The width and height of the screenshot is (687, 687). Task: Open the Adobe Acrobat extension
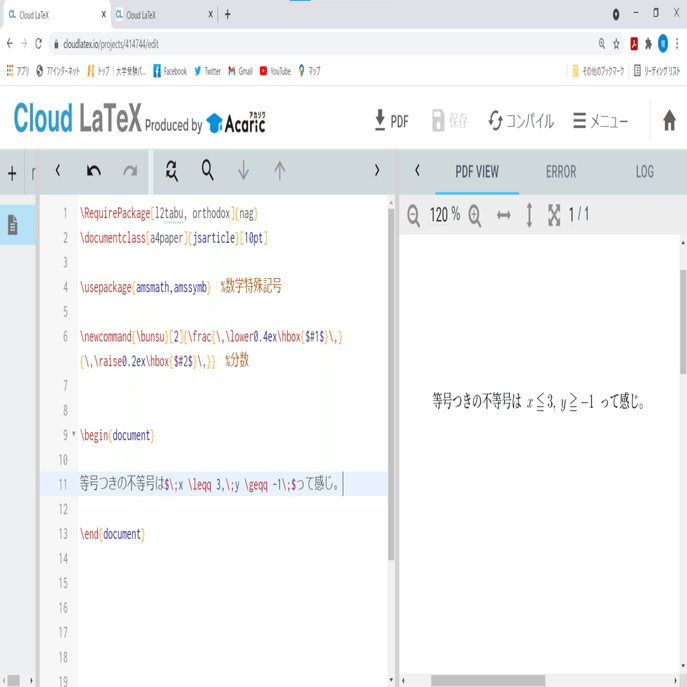click(634, 44)
